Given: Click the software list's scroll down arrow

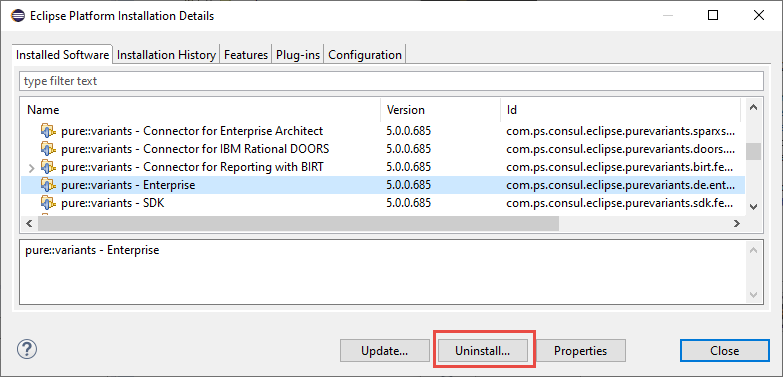Looking at the screenshot, I should pos(754,206).
